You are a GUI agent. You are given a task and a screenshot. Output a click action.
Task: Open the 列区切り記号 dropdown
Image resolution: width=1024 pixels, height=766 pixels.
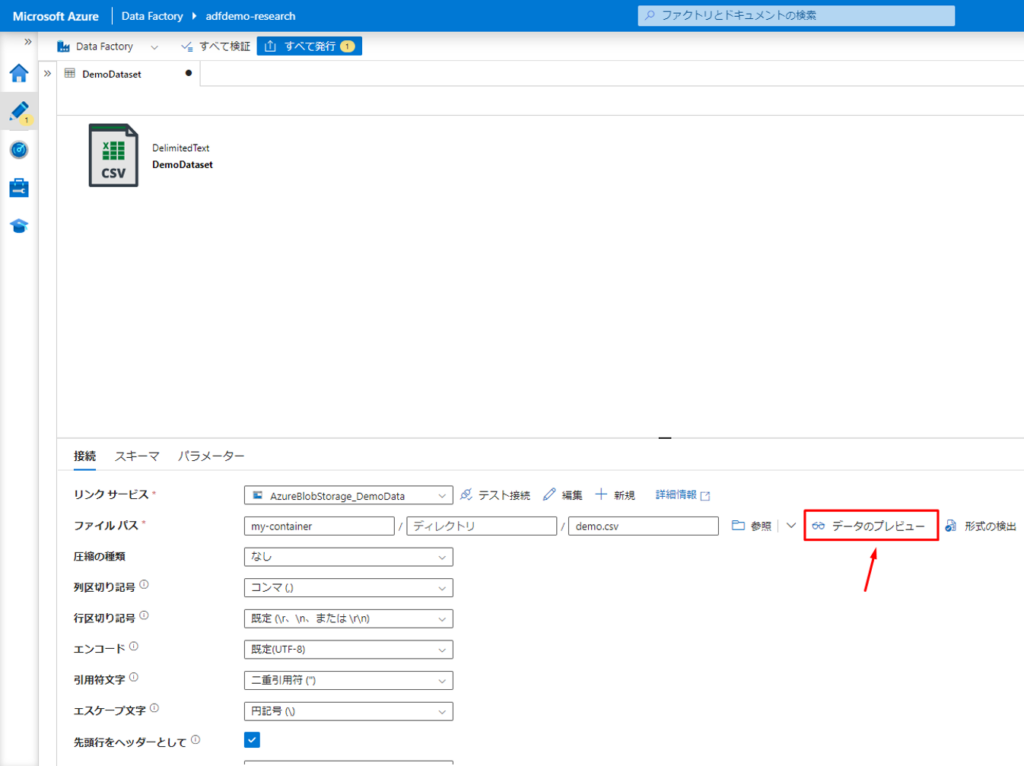pyautogui.click(x=348, y=588)
